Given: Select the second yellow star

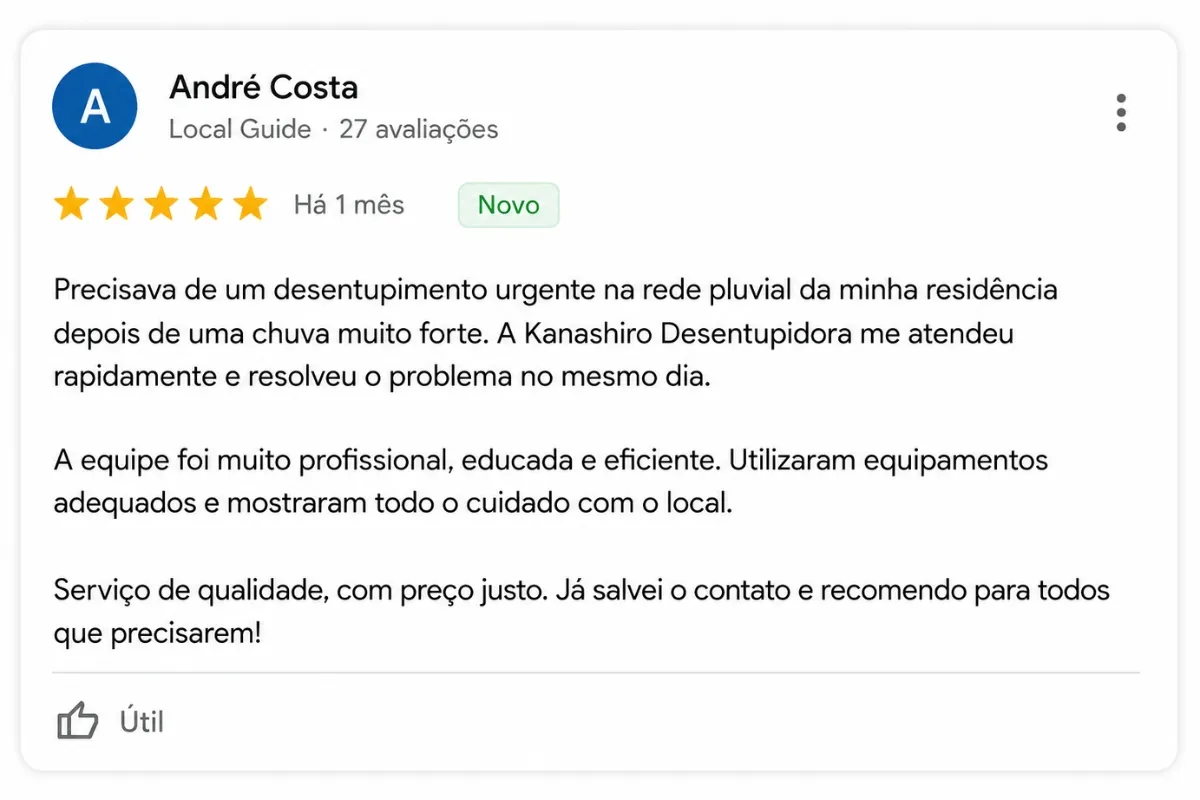Looking at the screenshot, I should coord(116,205).
